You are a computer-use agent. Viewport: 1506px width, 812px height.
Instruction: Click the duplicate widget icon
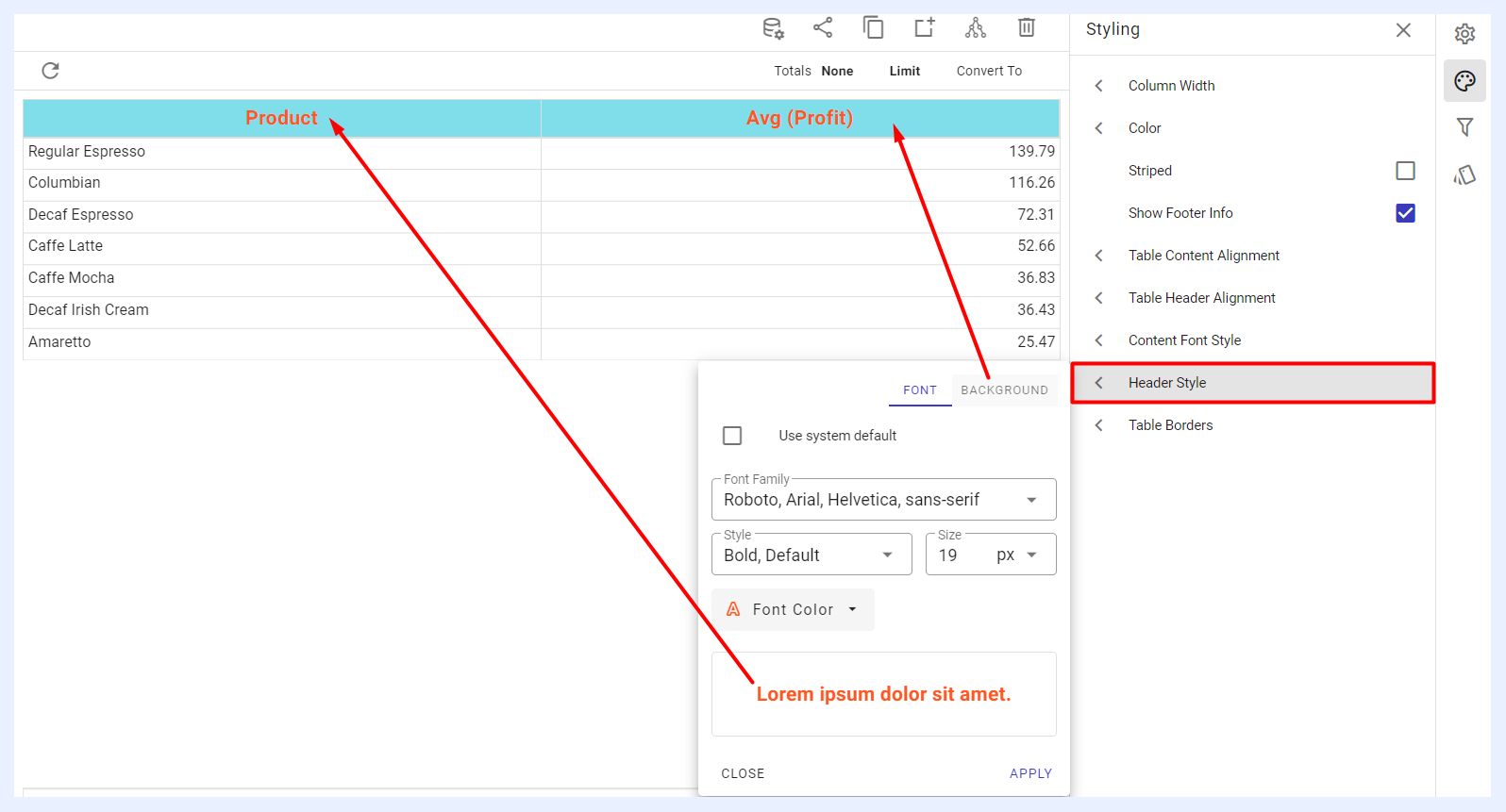click(x=874, y=27)
